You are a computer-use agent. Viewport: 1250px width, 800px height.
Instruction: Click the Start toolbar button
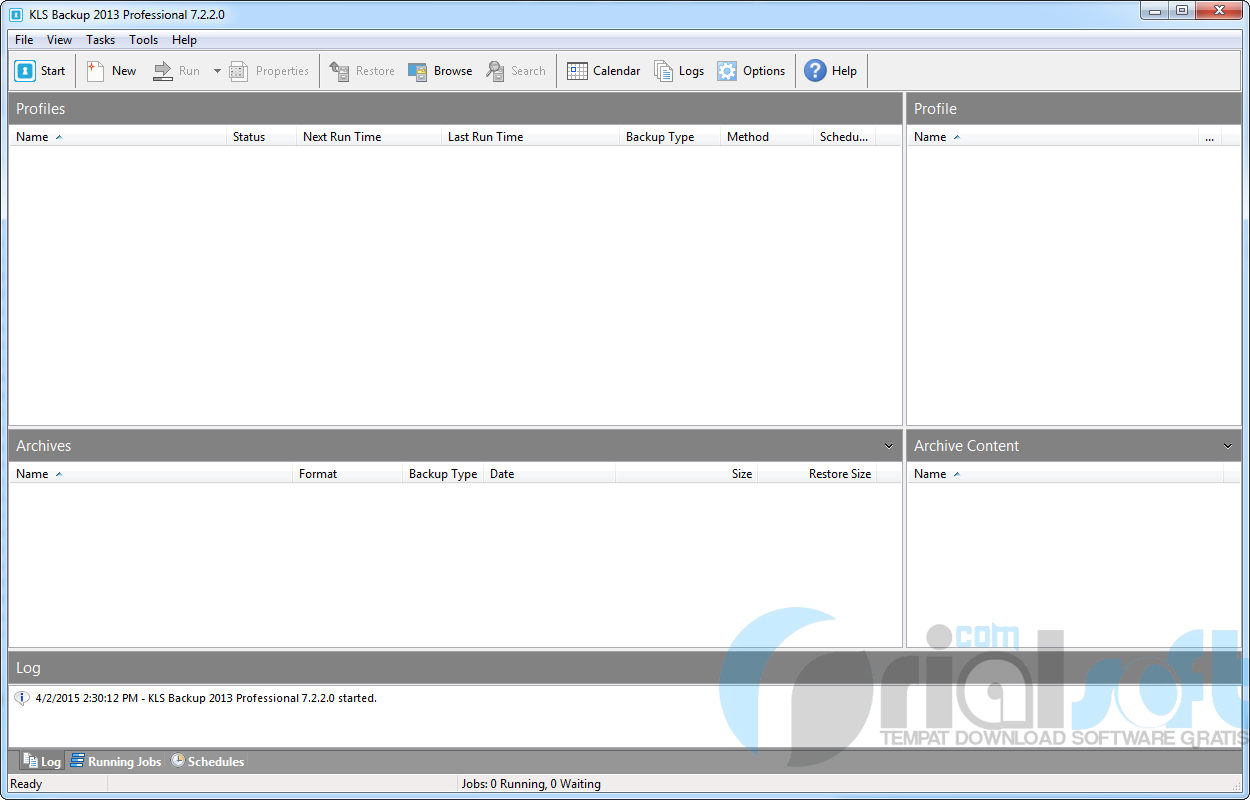pos(40,71)
